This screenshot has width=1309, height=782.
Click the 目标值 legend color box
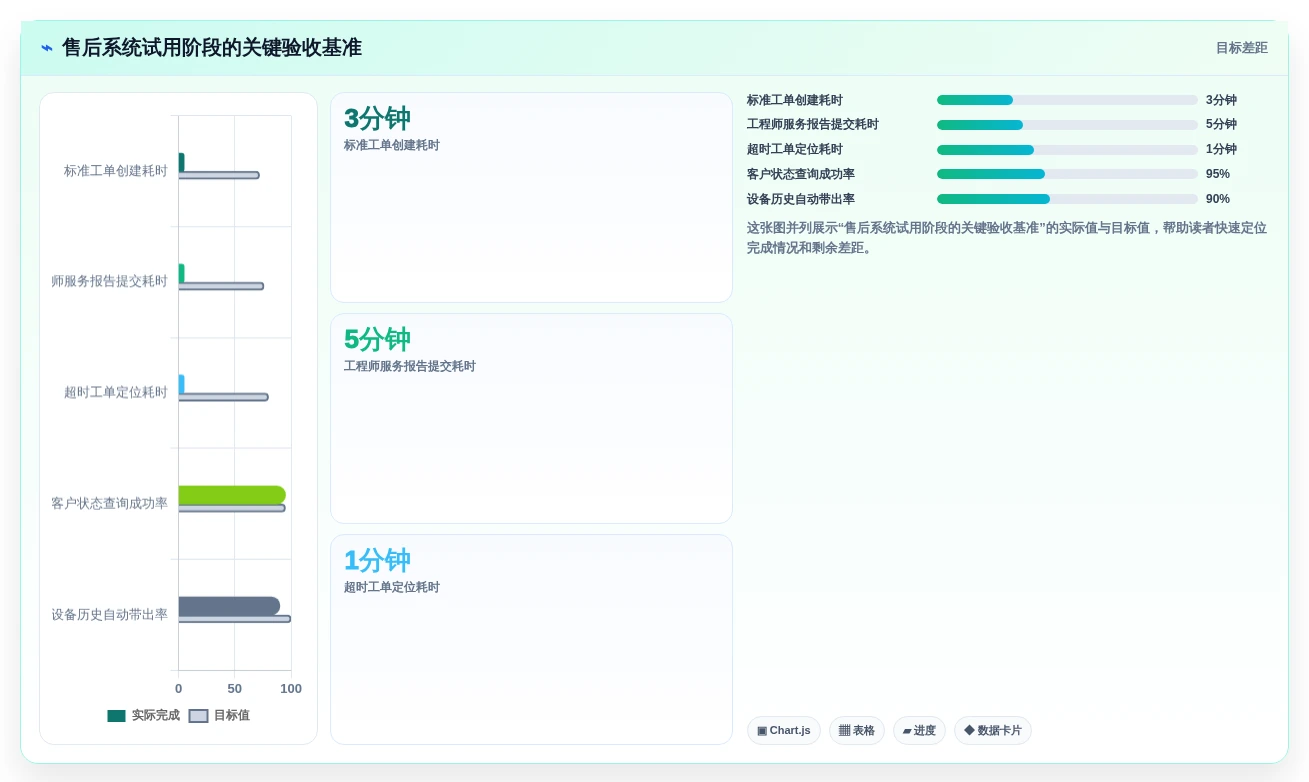[199, 716]
